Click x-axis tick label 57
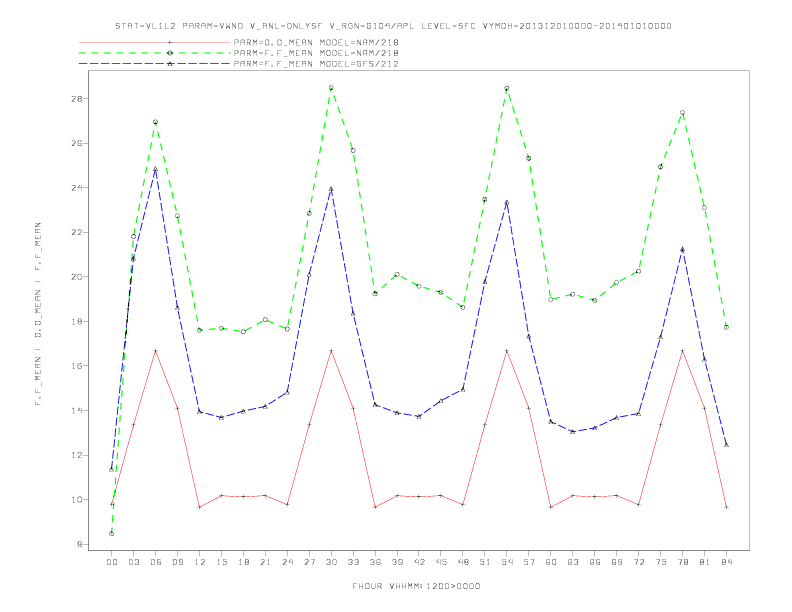Screen dimensions: 792x612 (x=529, y=562)
